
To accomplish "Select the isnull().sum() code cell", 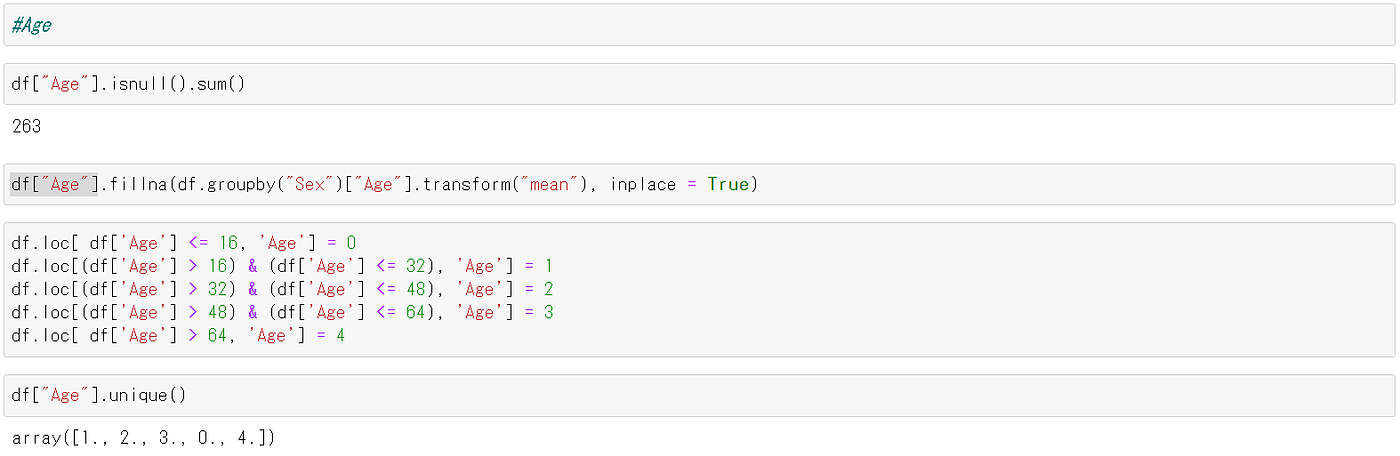I will pyautogui.click(x=699, y=84).
